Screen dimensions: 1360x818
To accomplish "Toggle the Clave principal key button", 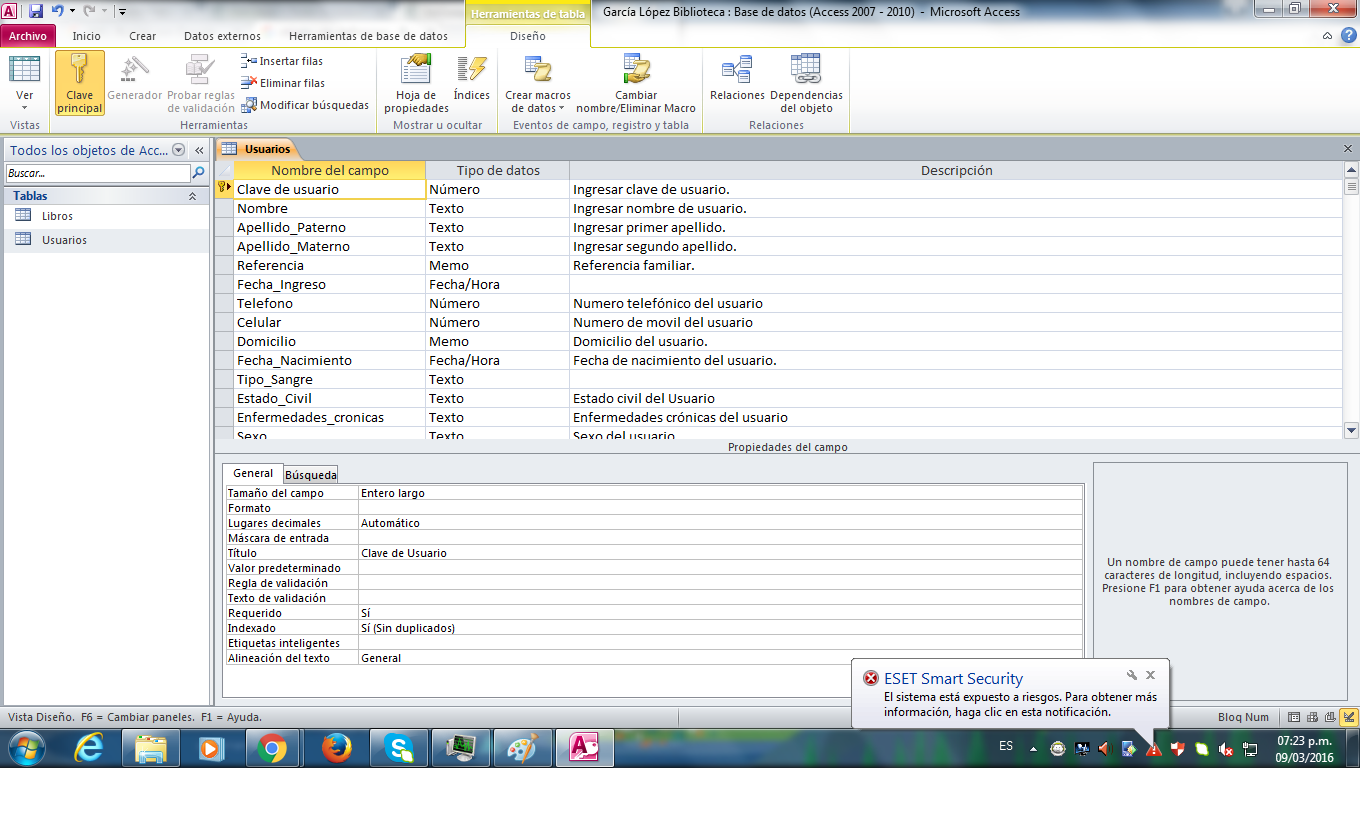I will point(80,83).
